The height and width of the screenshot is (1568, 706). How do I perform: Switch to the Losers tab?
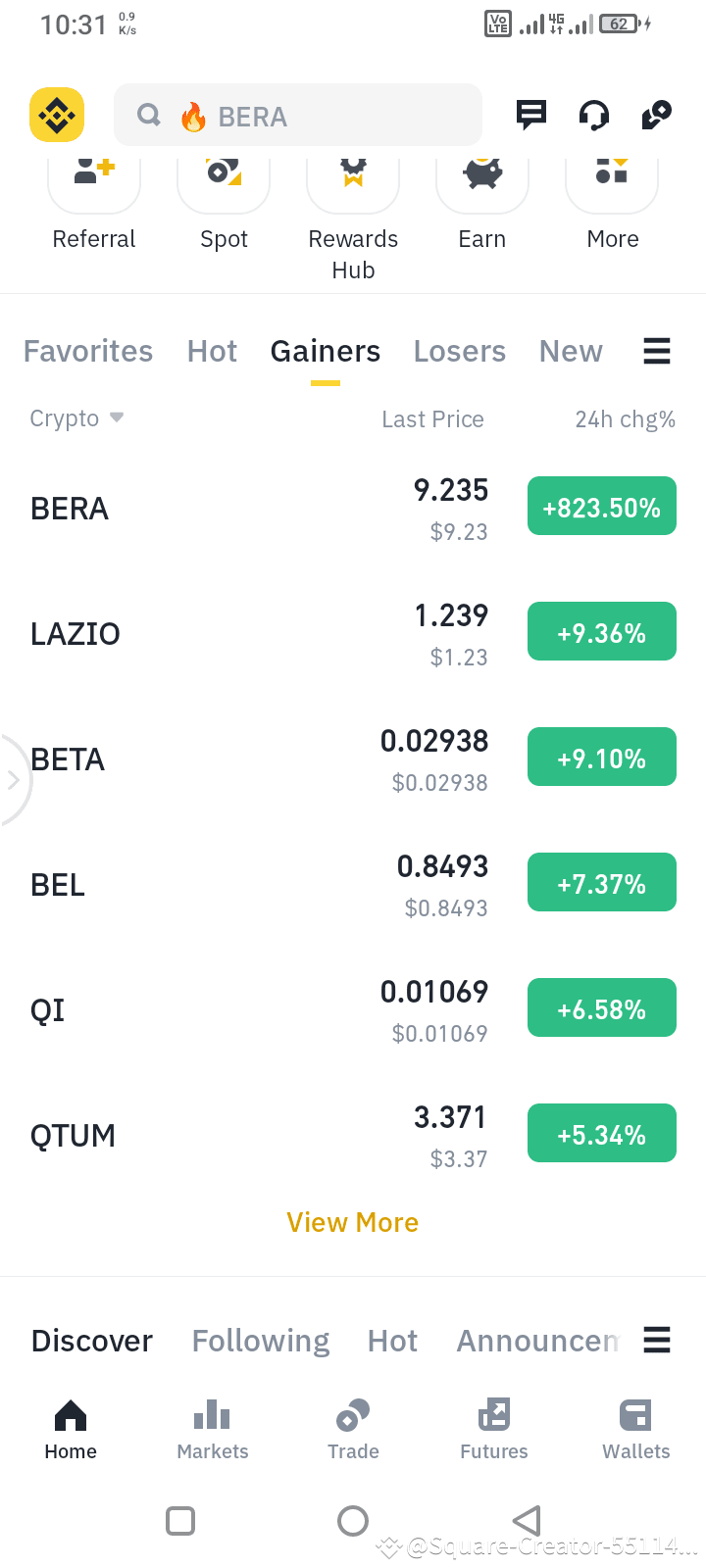460,351
